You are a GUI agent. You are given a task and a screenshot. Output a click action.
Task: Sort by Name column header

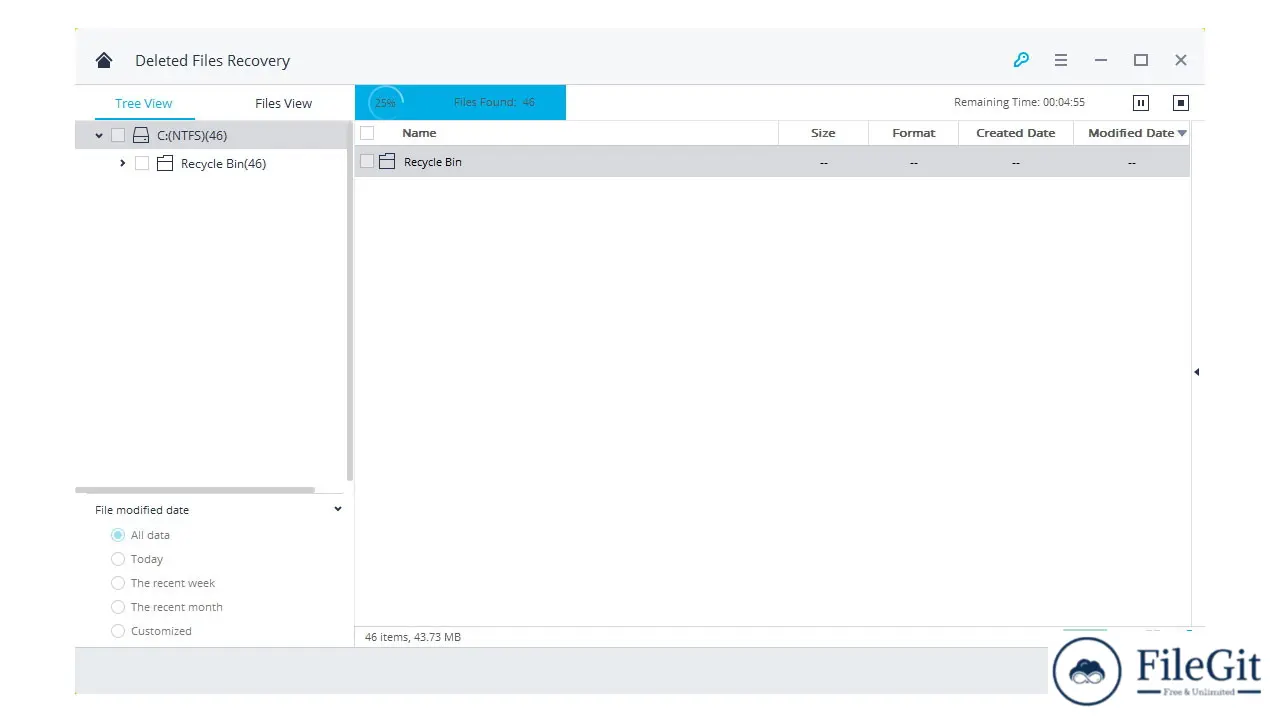click(x=419, y=133)
